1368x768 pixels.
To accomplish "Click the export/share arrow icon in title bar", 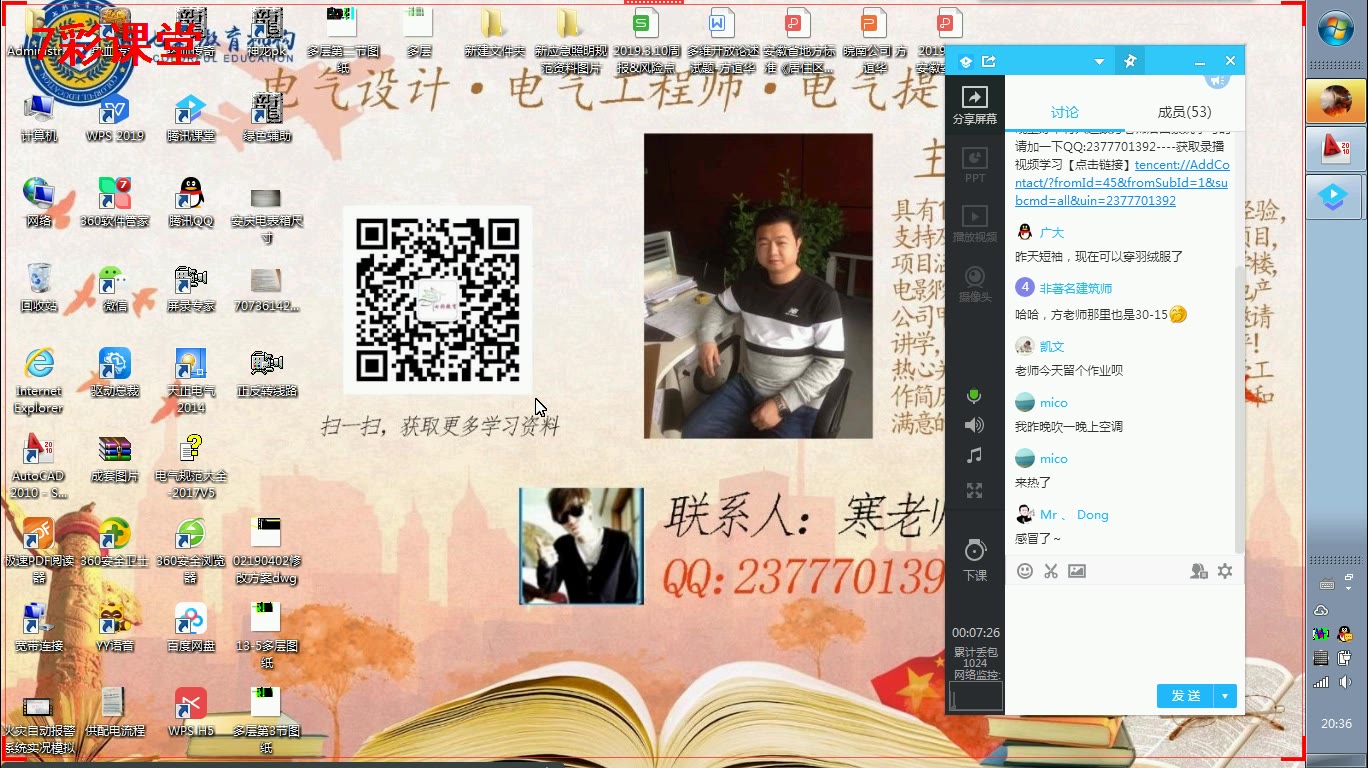I will (989, 62).
